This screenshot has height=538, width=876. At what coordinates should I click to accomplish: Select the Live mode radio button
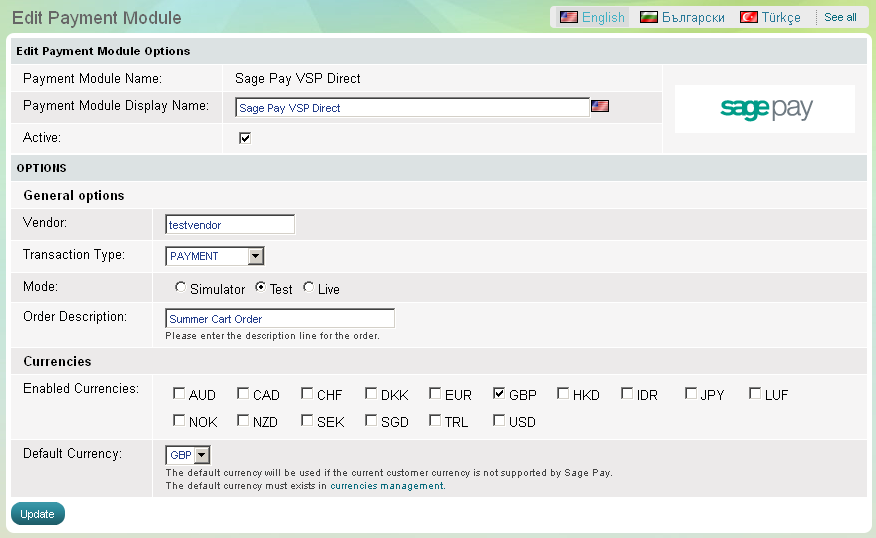pyautogui.click(x=309, y=288)
